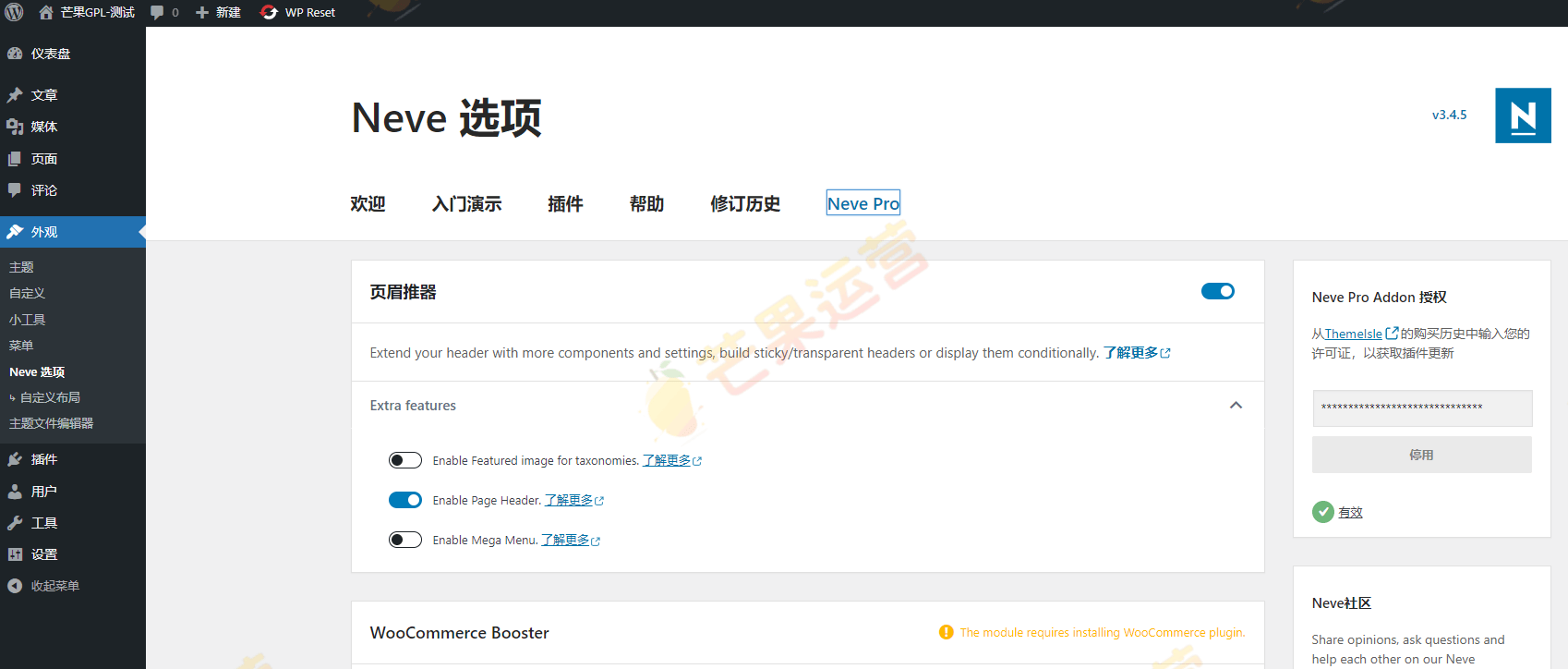Click the WooCommerce Booster heading
The image size is (1568, 669).
[x=459, y=633]
